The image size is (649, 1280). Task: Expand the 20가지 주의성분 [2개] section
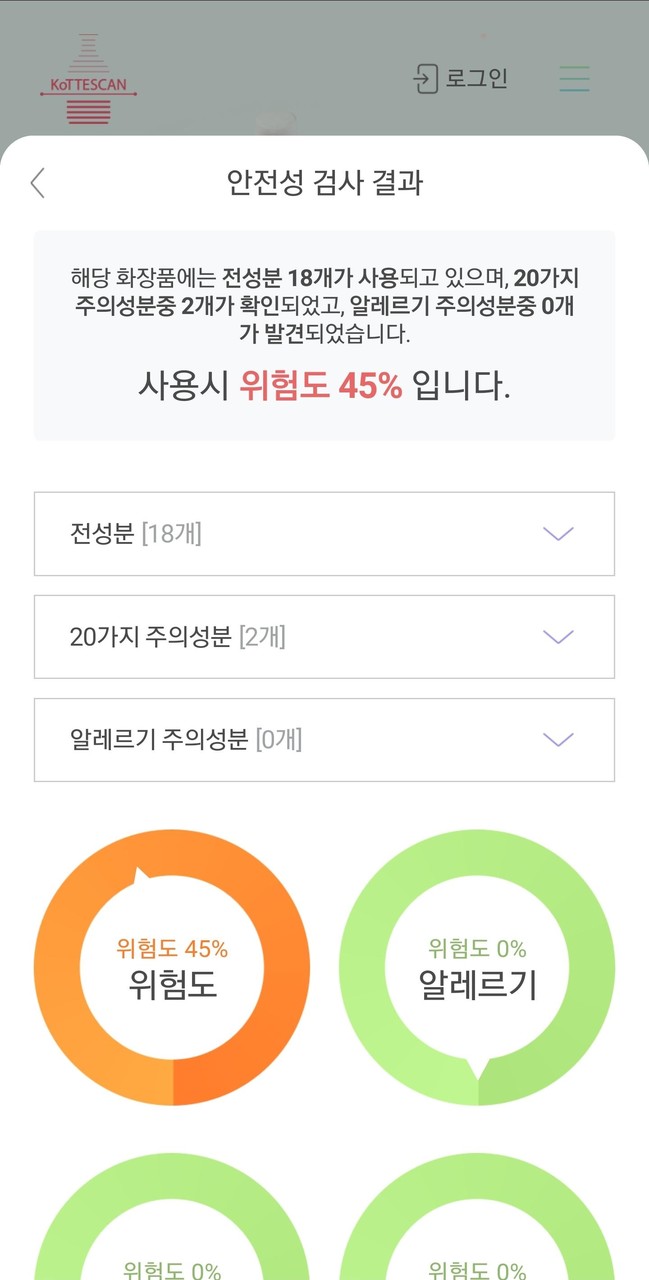pos(324,637)
